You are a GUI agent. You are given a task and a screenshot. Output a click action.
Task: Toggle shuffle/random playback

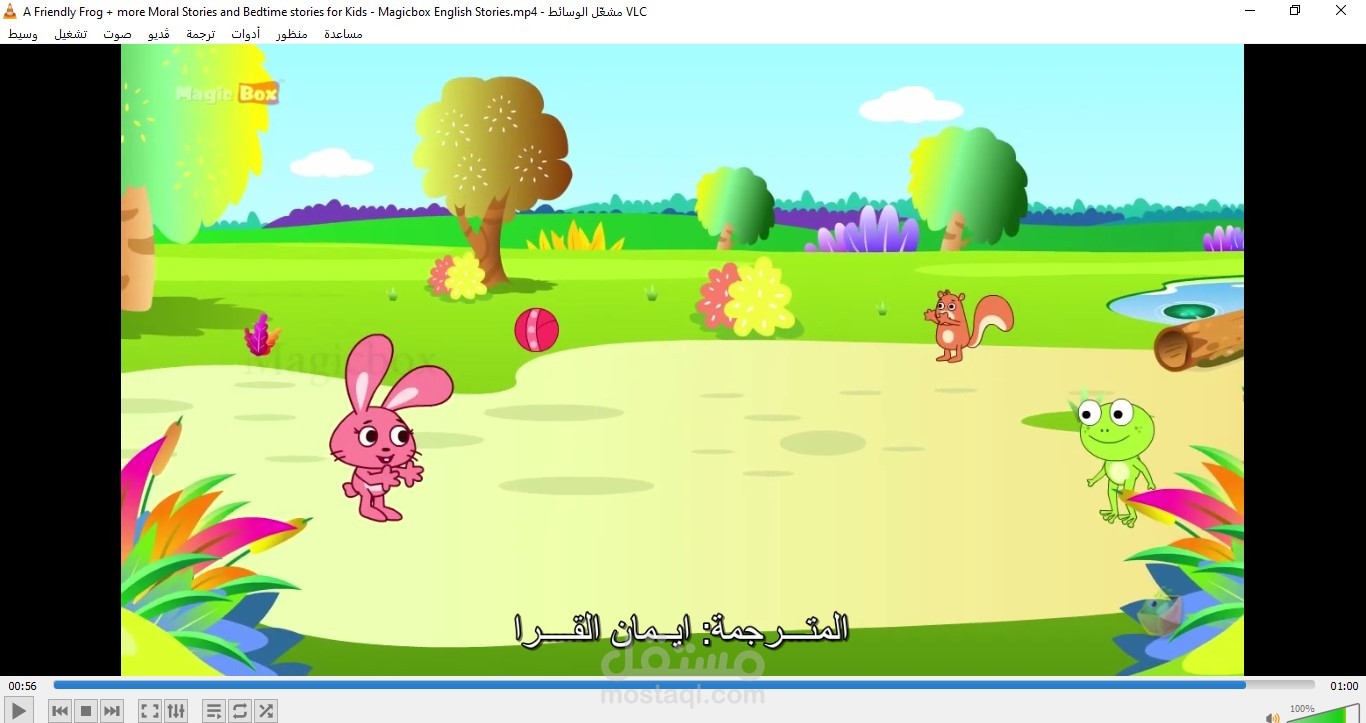(266, 711)
